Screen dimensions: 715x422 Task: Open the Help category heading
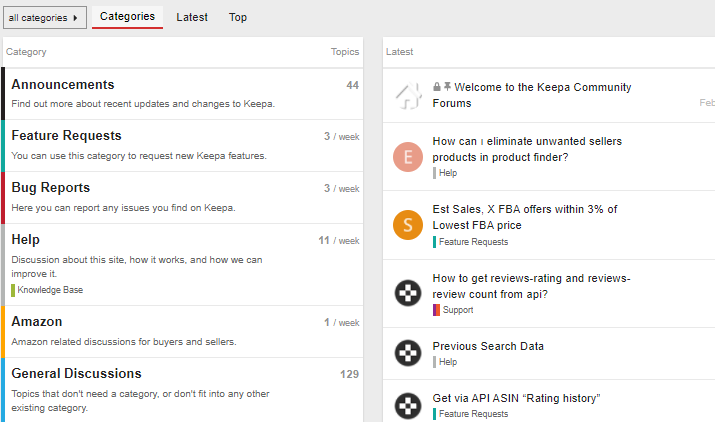[26, 240]
